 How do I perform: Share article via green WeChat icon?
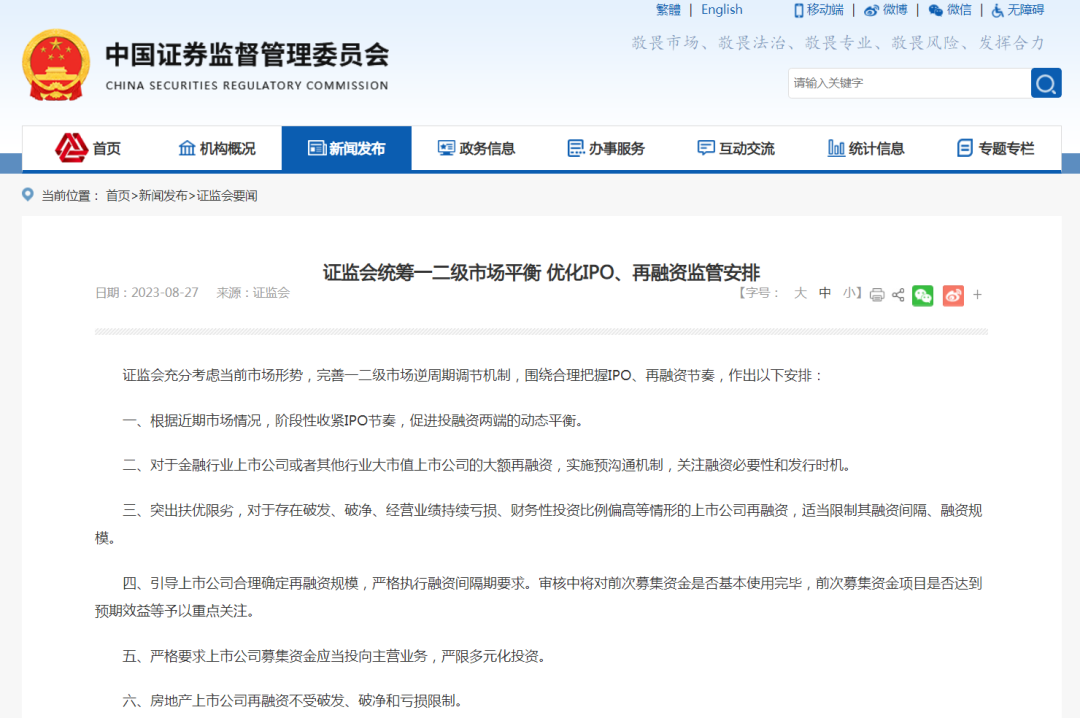(923, 295)
